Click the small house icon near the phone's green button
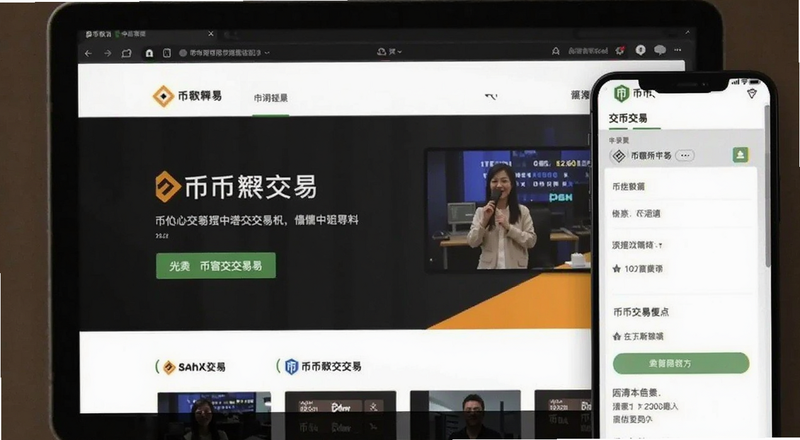Viewport: 800px width, 440px height. click(616, 337)
